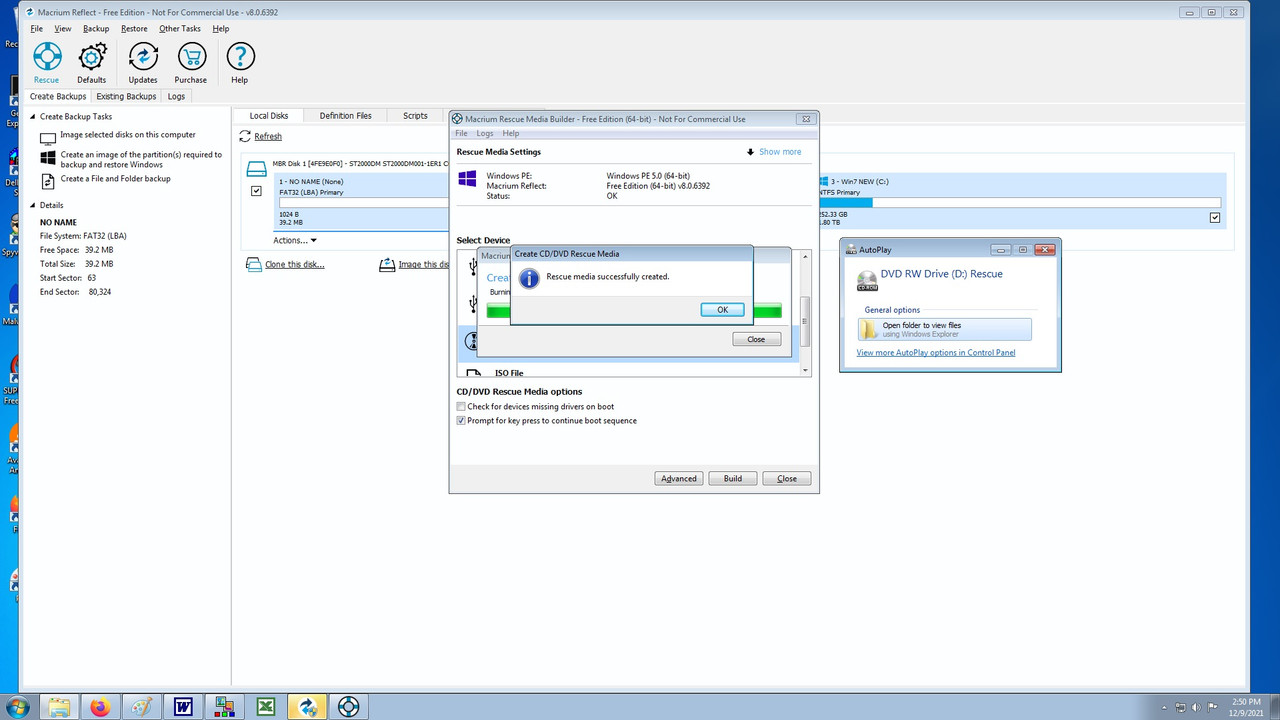Switch to the Scripts tab

[415, 116]
